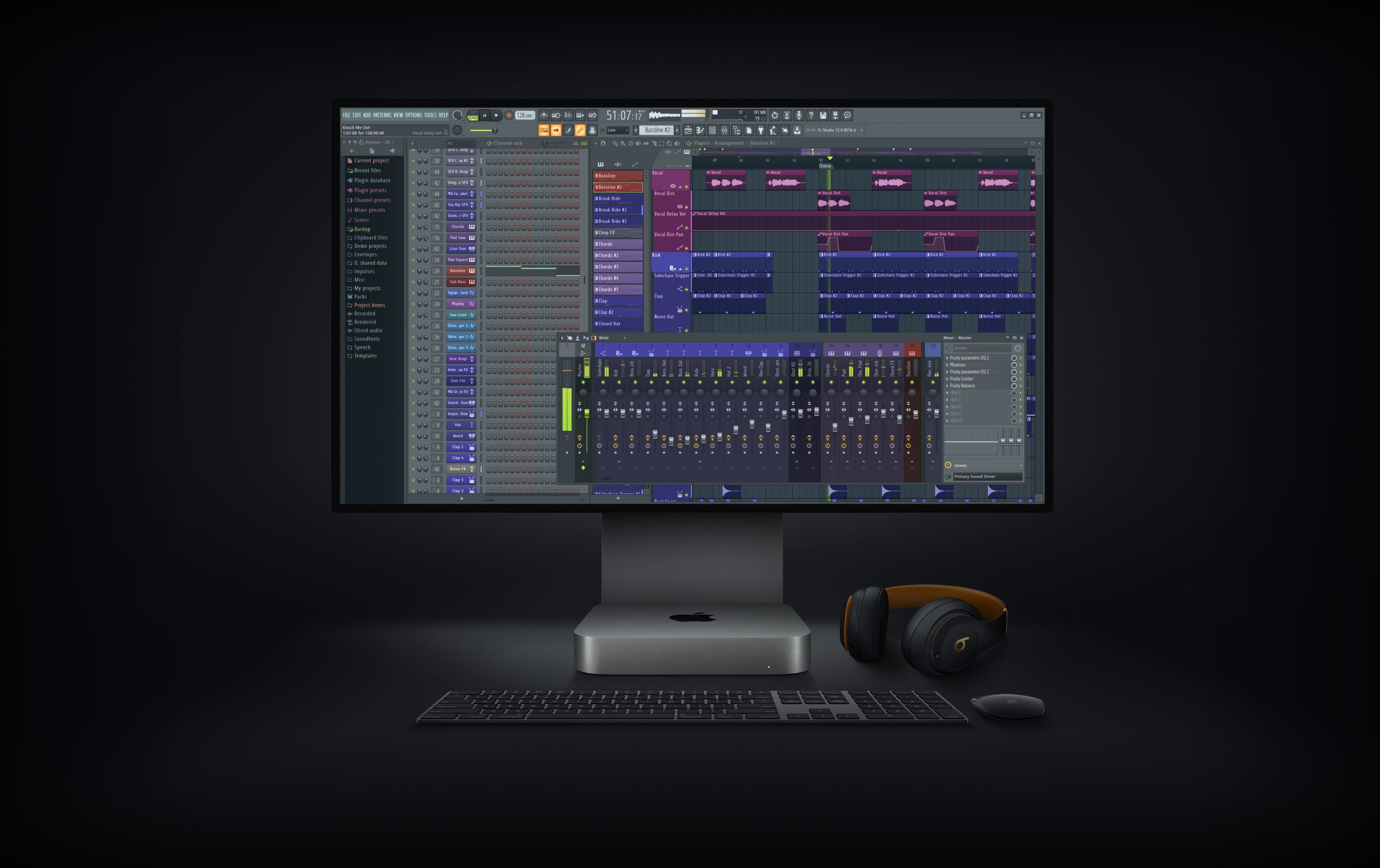The height and width of the screenshot is (868, 1380).
Task: Toggle Fruity Balance slot enable LED
Action: (1021, 386)
